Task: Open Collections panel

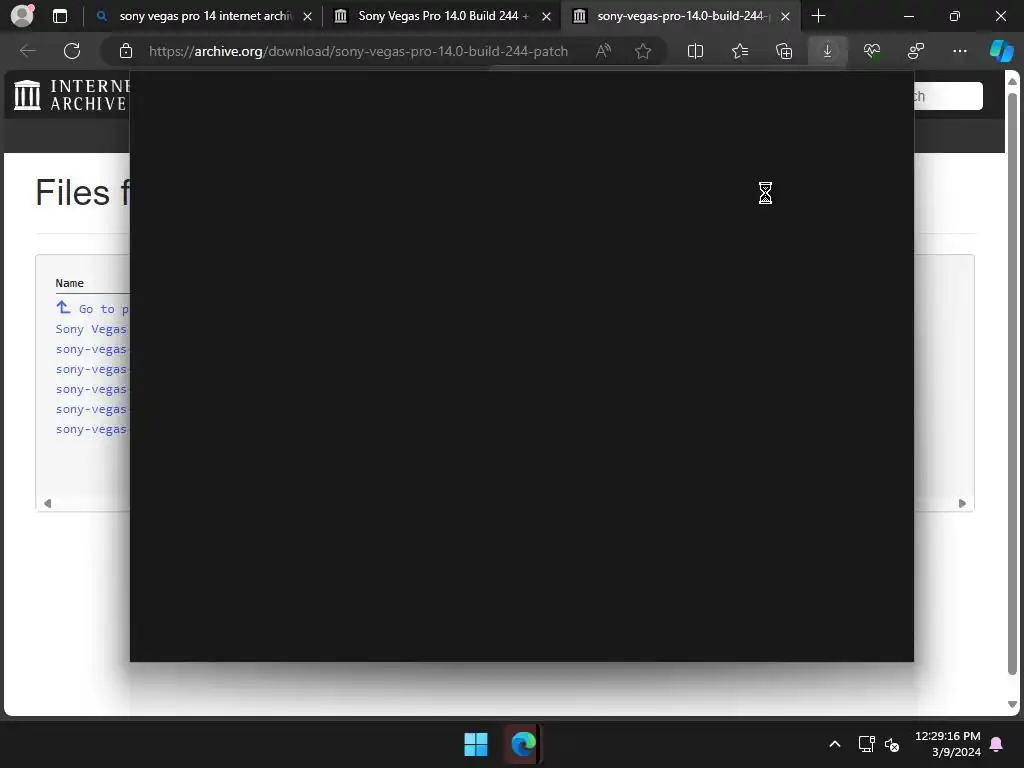Action: point(784,51)
